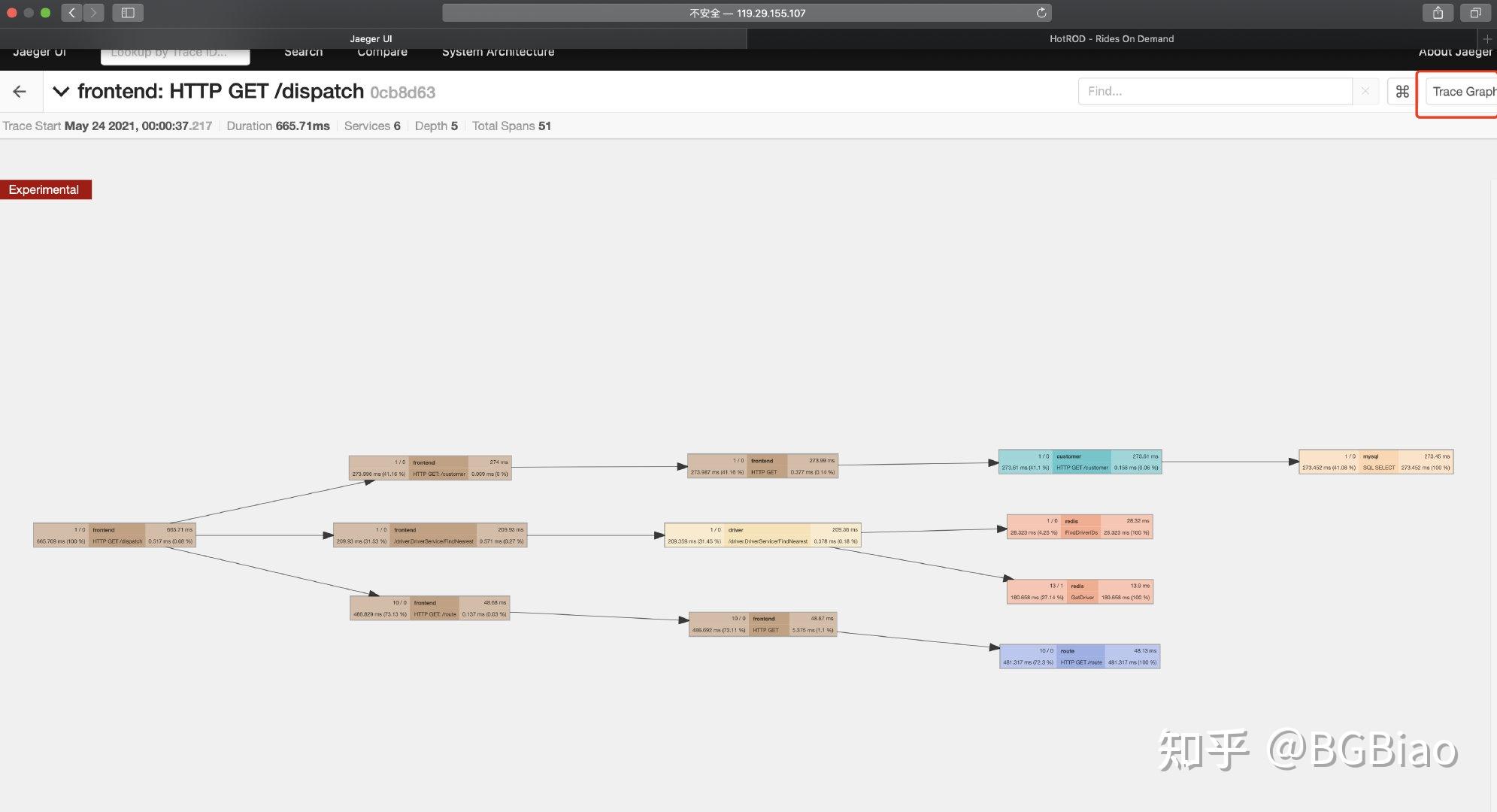Open the Trace Graph view dropdown
Viewport: 1497px width, 812px height.
coord(1462,92)
